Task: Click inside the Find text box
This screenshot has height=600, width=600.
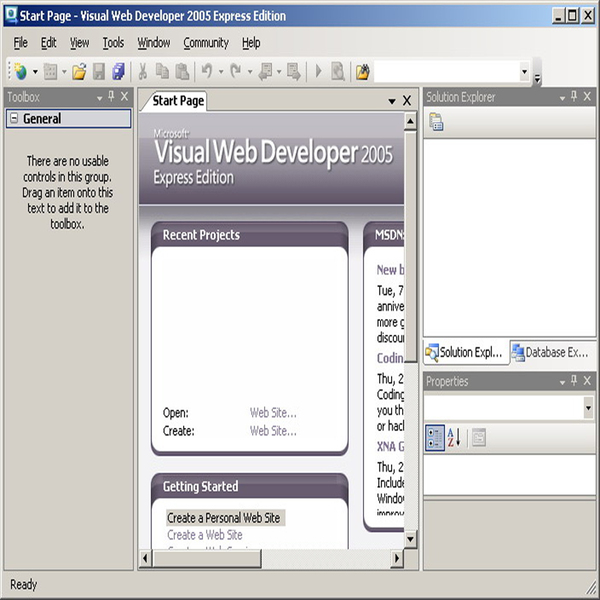Action: [447, 72]
